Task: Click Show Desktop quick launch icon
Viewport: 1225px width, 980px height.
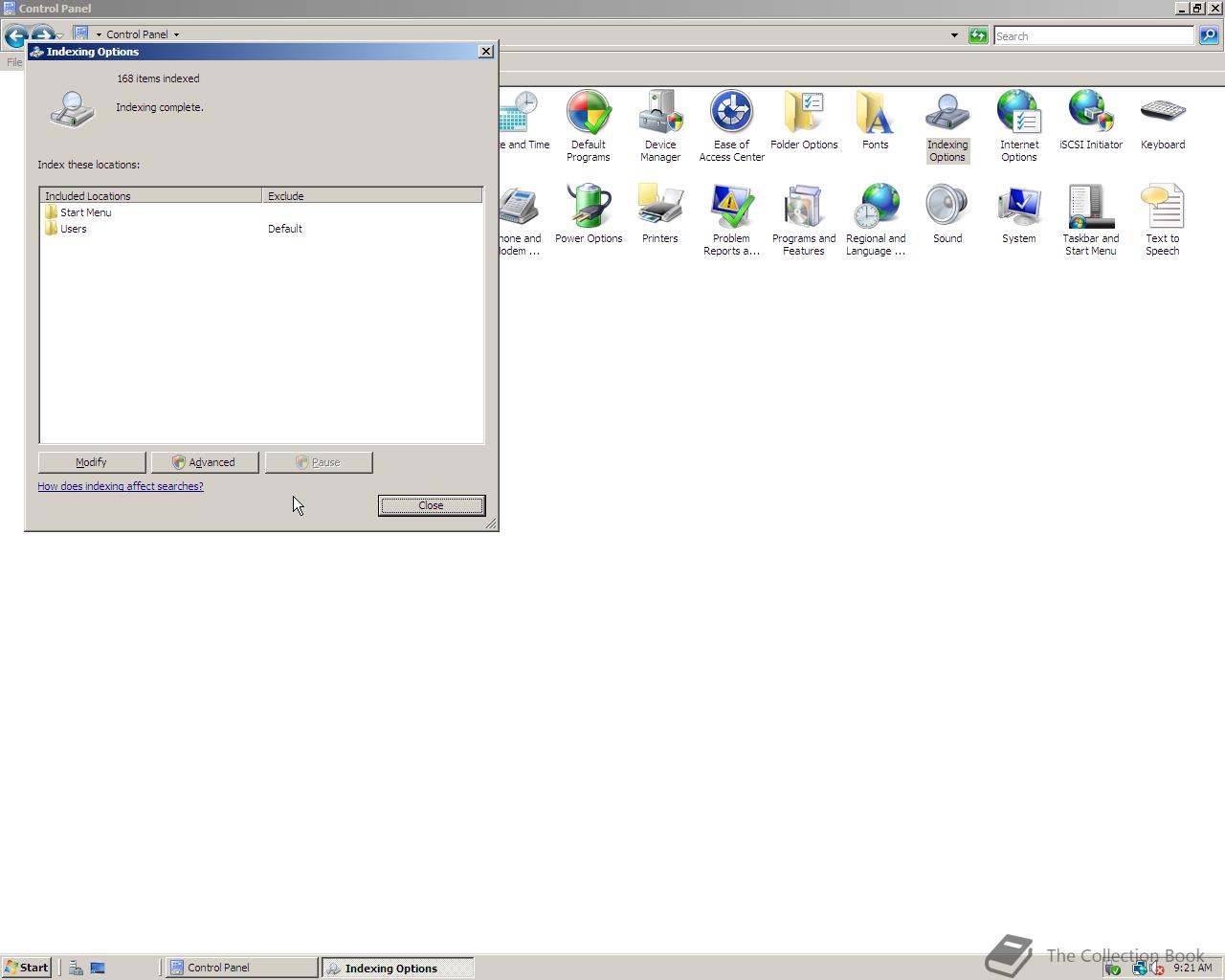Action: (98, 968)
